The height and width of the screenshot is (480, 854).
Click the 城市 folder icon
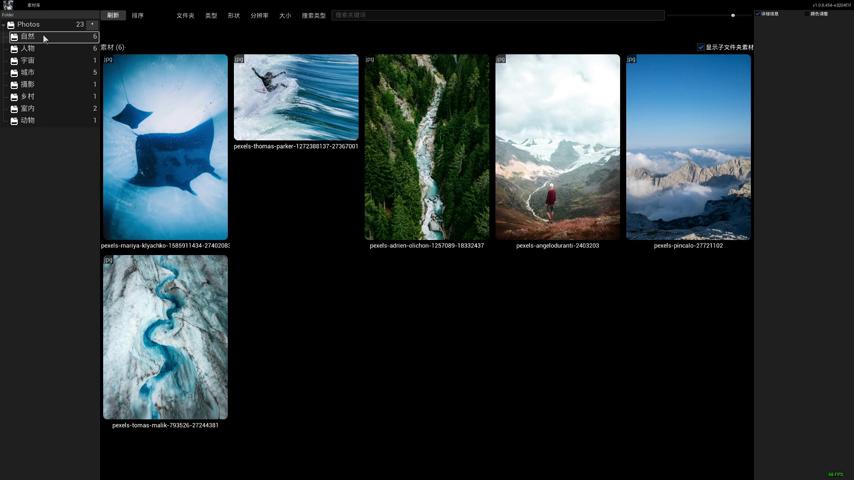14,73
